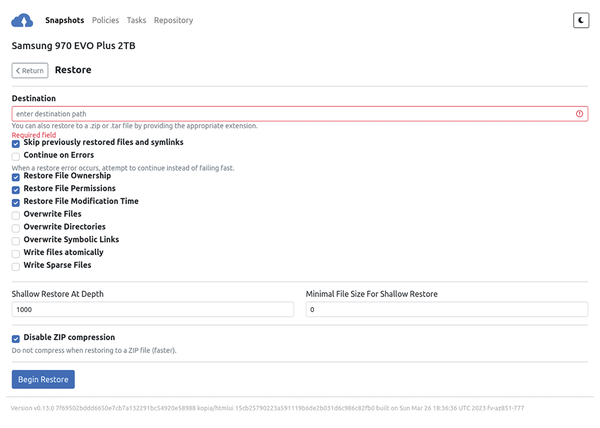This screenshot has height=428, width=600.
Task: Enable Continue on Errors checkbox
Action: (x=16, y=156)
